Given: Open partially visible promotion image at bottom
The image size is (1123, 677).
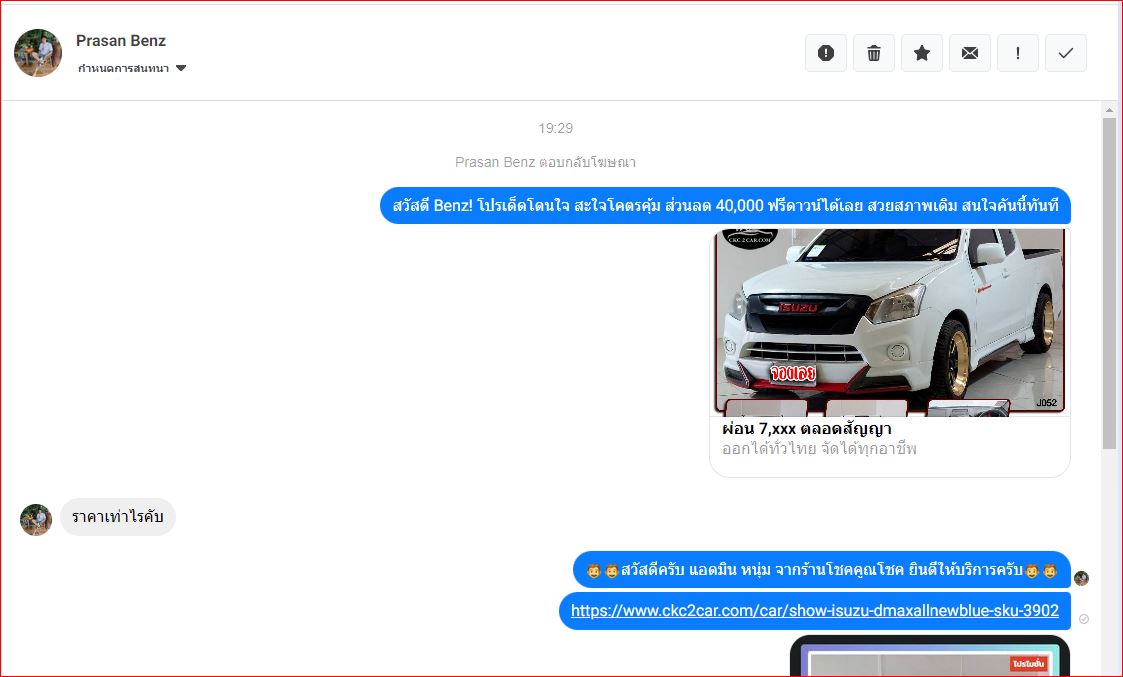Looking at the screenshot, I should (930, 656).
